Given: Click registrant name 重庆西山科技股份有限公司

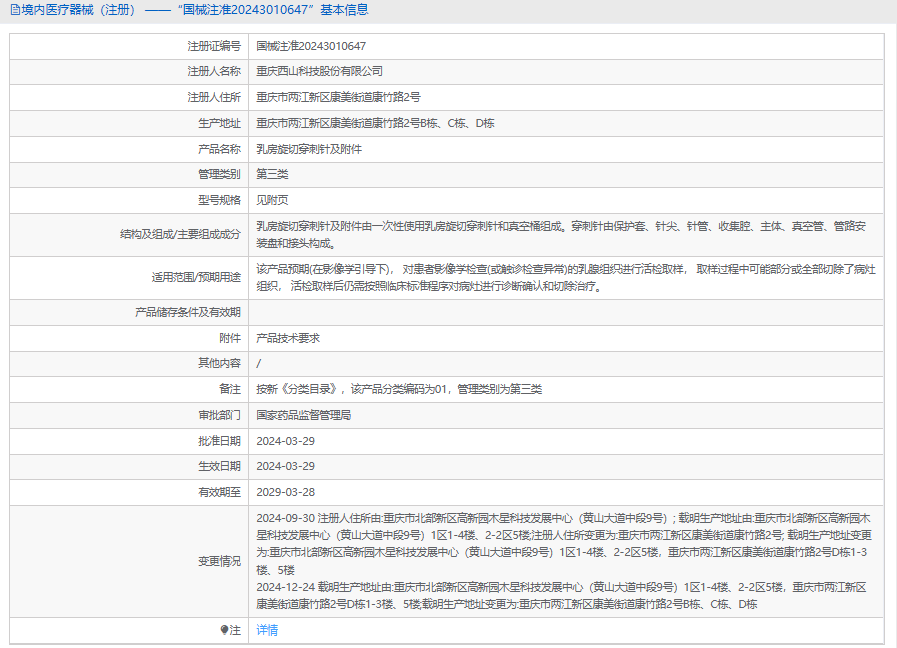Looking at the screenshot, I should [x=319, y=72].
